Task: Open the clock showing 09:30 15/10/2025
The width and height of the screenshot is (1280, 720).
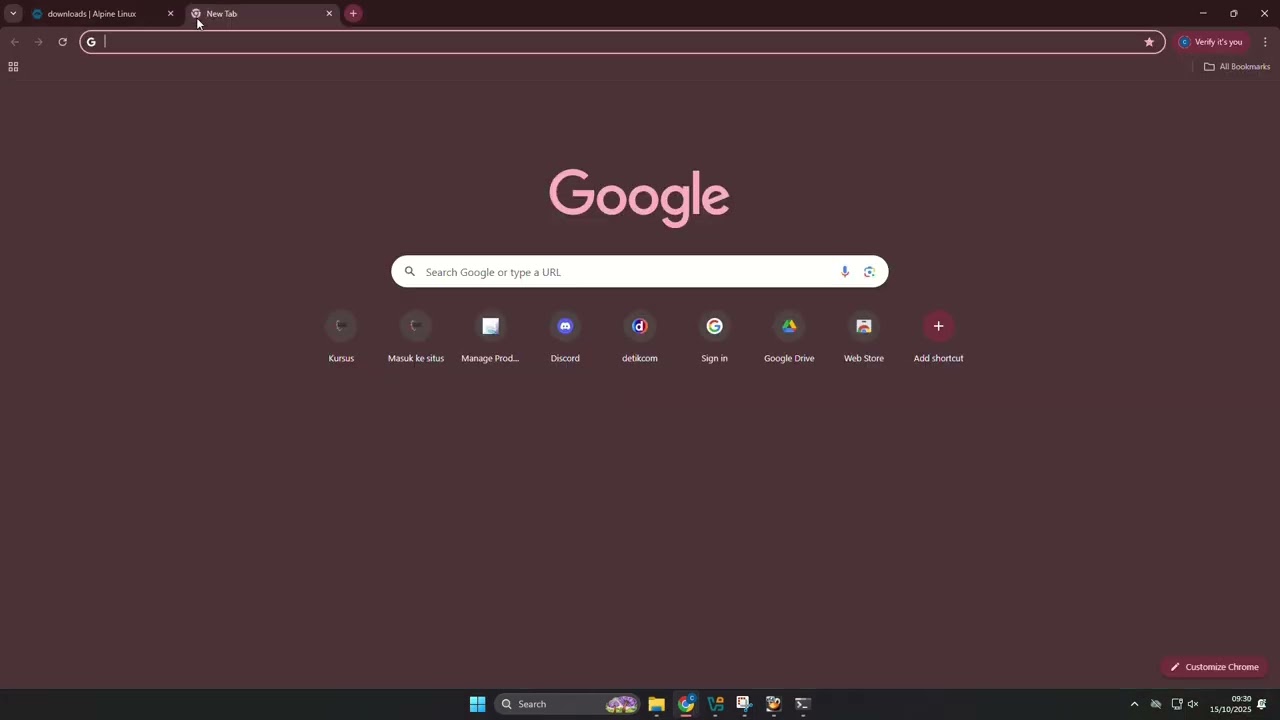Action: click(1231, 704)
